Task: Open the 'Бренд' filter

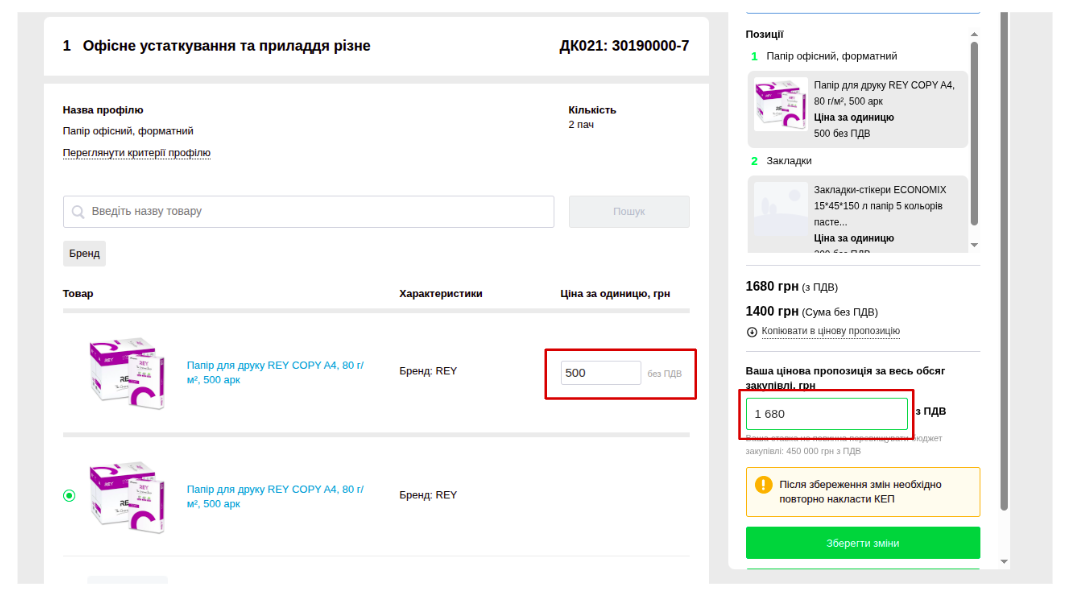Action: click(84, 254)
